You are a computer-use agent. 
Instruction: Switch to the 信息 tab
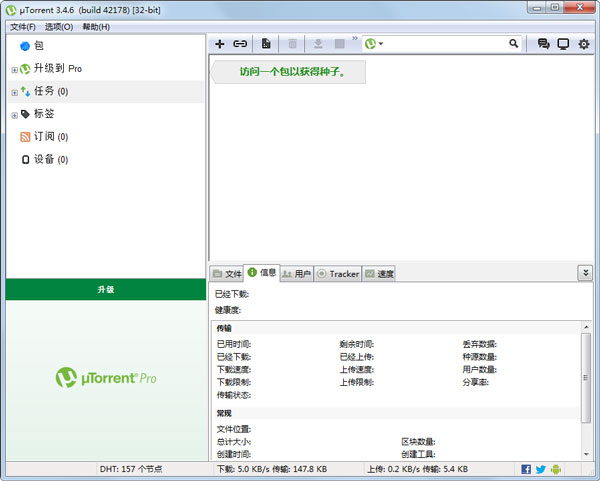(x=262, y=272)
